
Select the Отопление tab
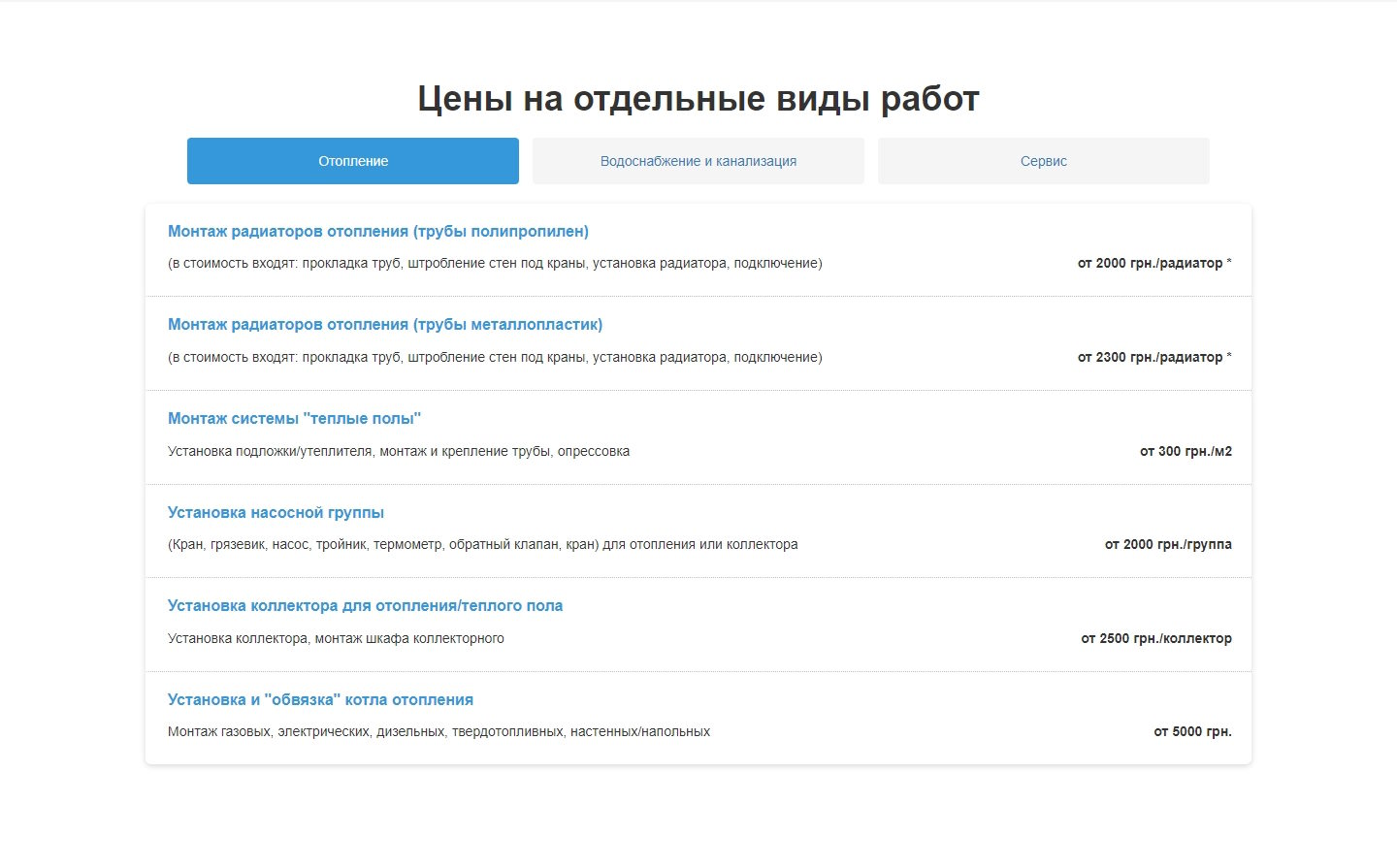pyautogui.click(x=353, y=161)
